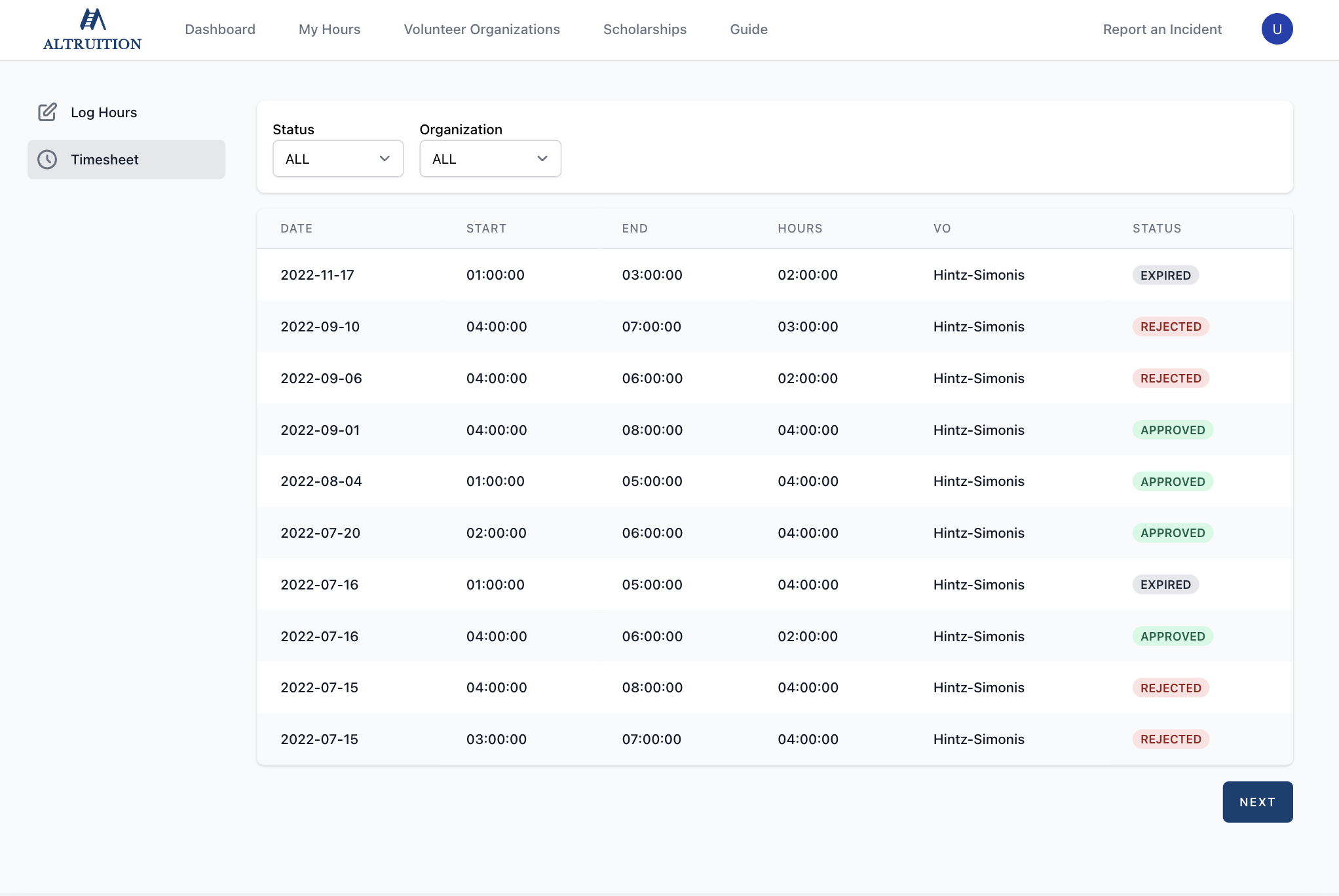The height and width of the screenshot is (896, 1339).
Task: Click the date 2022-09-01
Action: (x=320, y=430)
